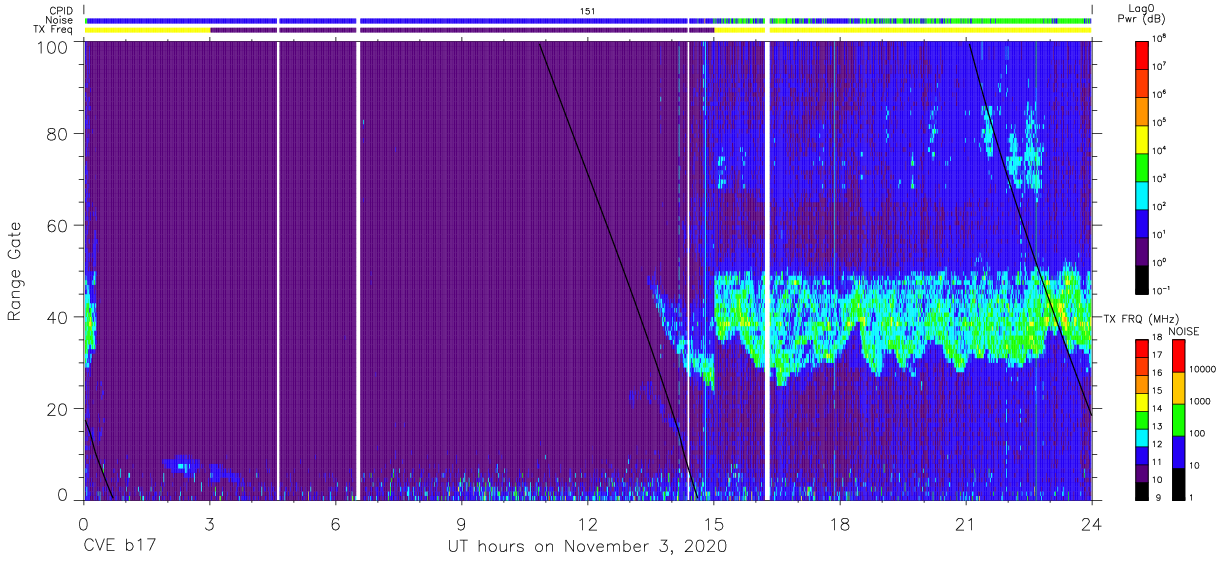Click the '12' tick on the UT hours axis

click(587, 523)
